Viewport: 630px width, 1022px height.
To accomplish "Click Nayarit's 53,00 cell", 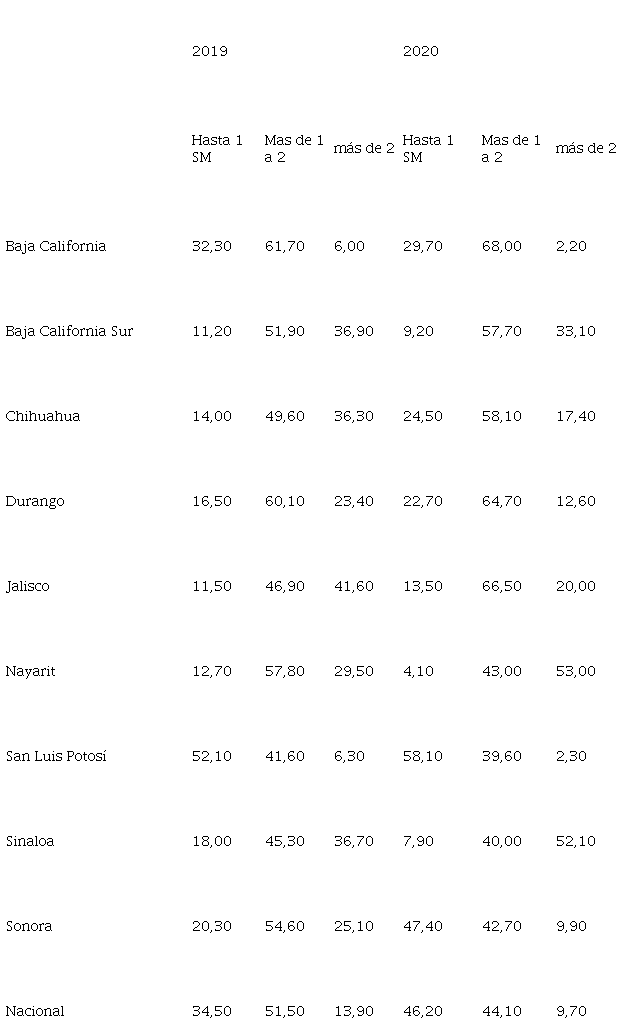I will point(575,671).
